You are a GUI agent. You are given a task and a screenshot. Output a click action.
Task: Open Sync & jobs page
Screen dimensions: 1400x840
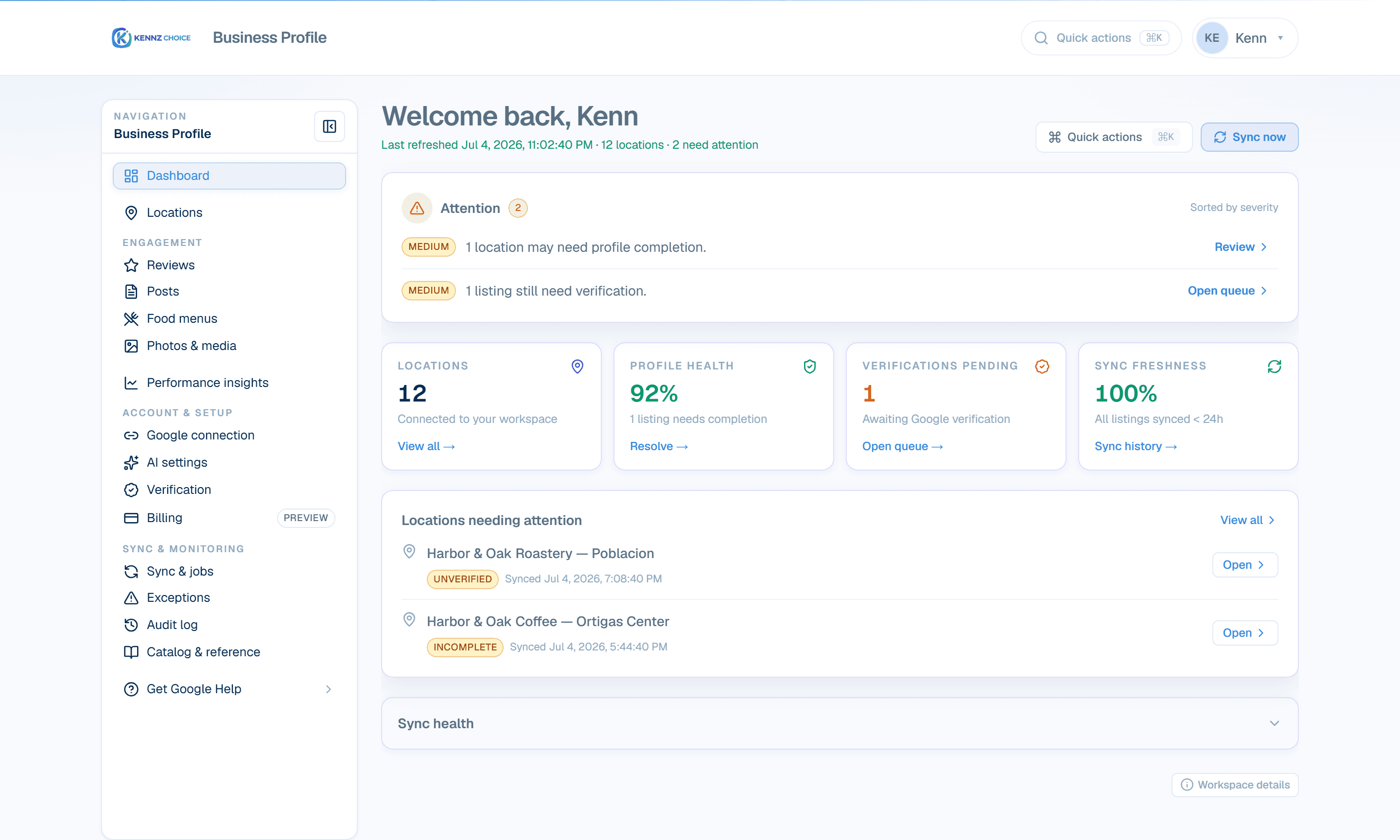point(229,572)
